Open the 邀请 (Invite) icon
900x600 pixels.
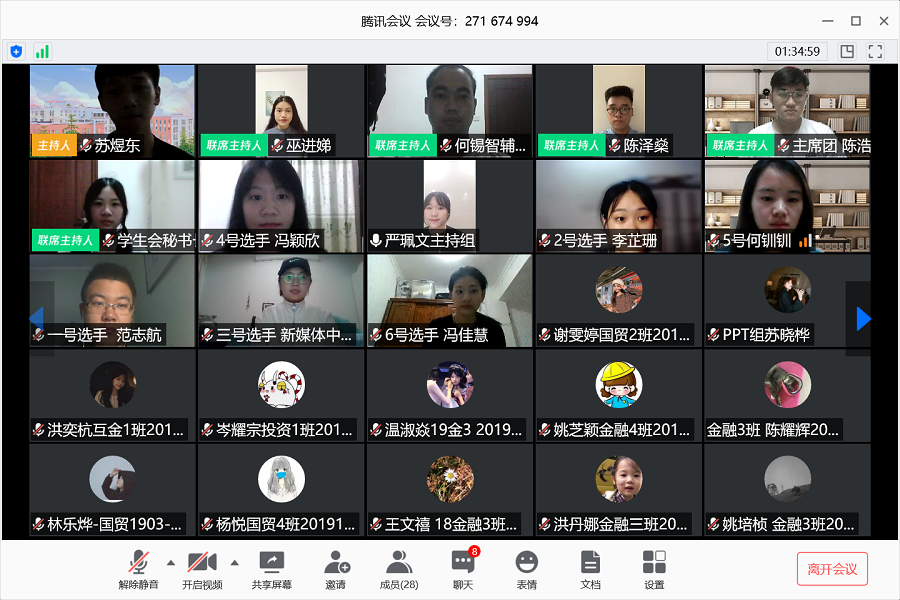coord(336,563)
